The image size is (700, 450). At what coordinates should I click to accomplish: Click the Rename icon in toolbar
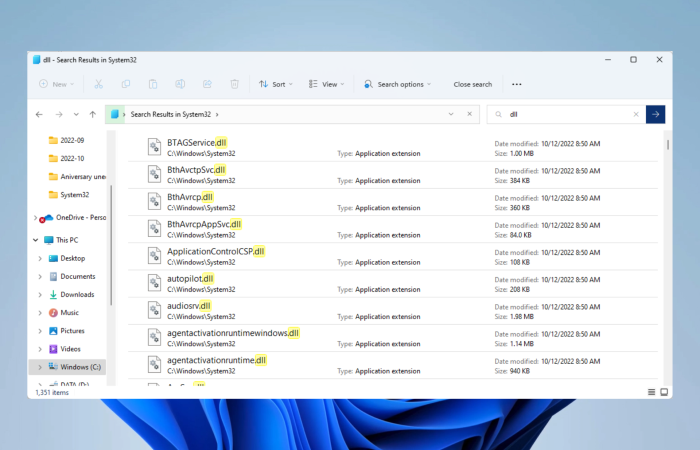180,84
